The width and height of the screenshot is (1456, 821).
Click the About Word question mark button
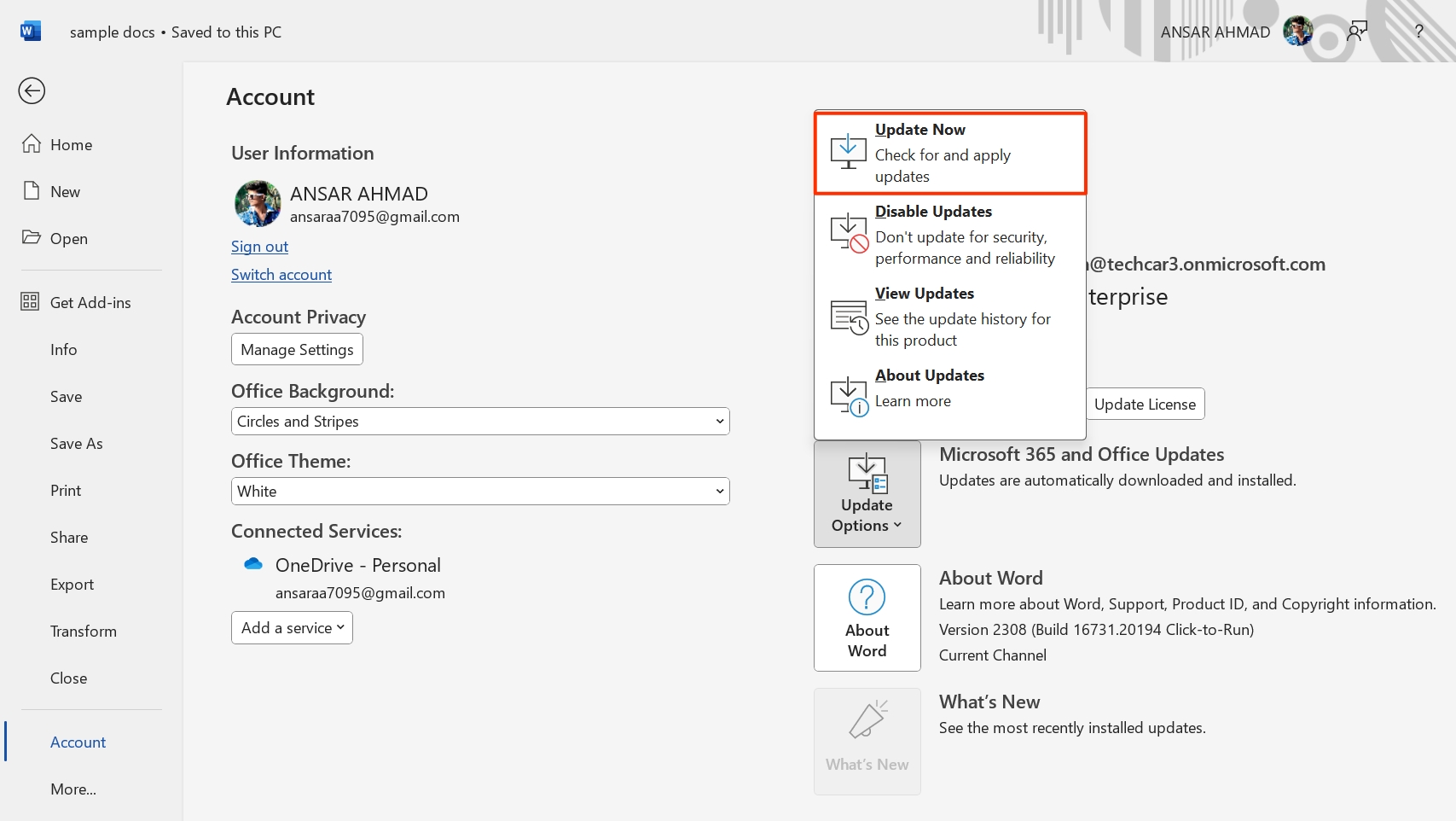click(867, 618)
